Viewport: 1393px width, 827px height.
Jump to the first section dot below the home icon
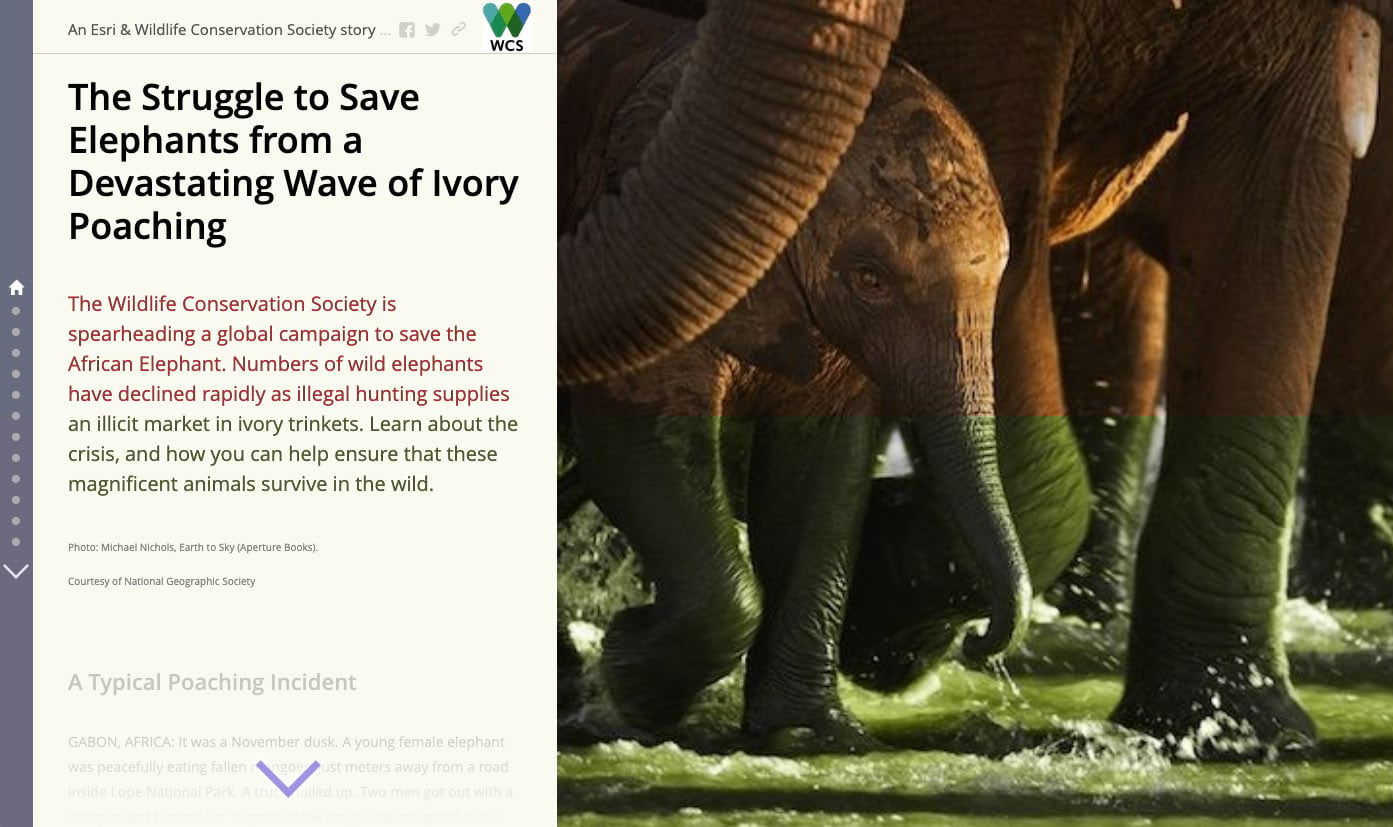[x=16, y=311]
